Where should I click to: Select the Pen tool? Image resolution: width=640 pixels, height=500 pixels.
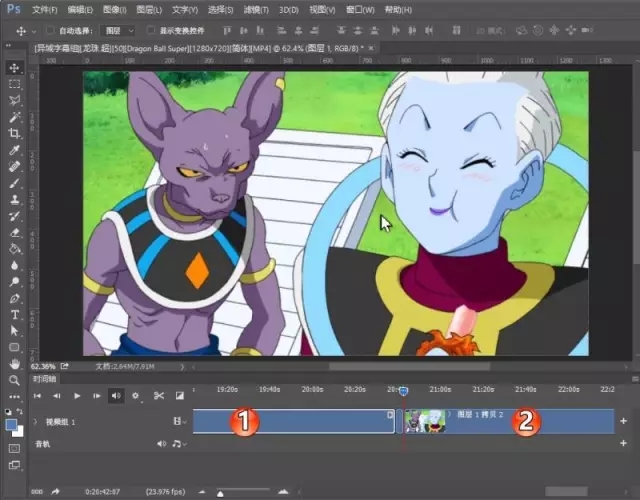click(14, 298)
